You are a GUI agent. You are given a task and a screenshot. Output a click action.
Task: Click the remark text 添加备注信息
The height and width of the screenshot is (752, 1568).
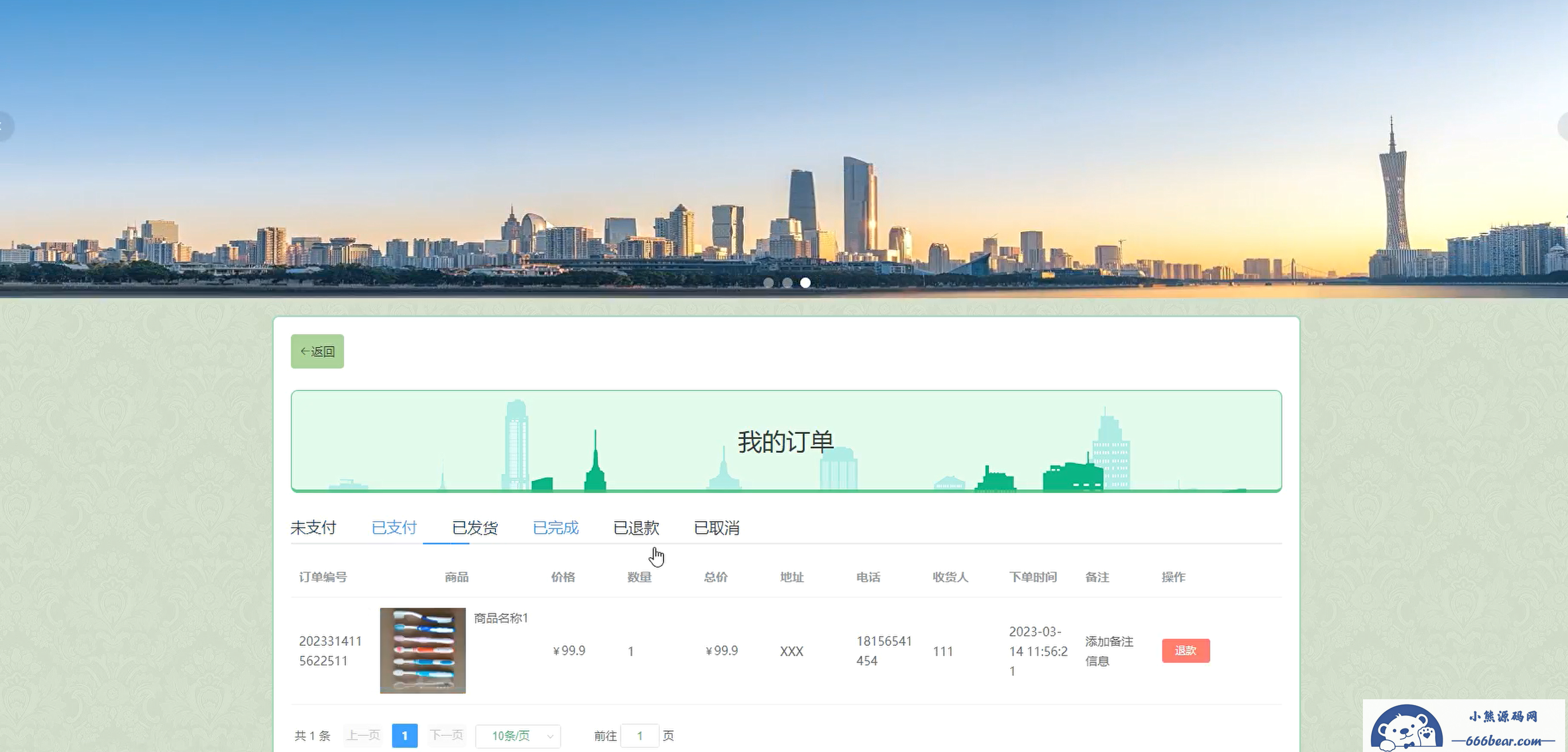point(1109,651)
